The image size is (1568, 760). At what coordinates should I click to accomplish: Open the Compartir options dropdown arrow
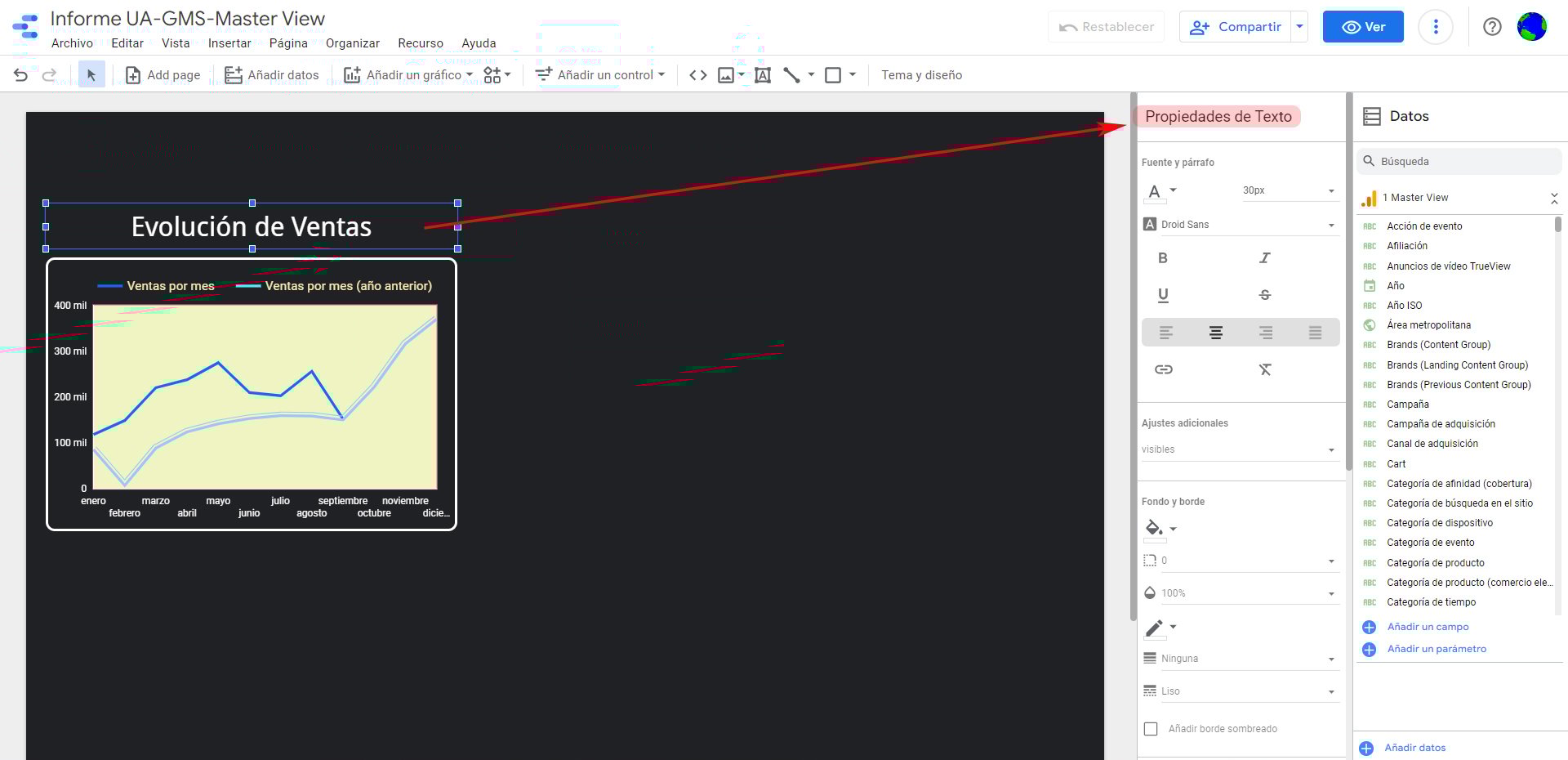1299,27
